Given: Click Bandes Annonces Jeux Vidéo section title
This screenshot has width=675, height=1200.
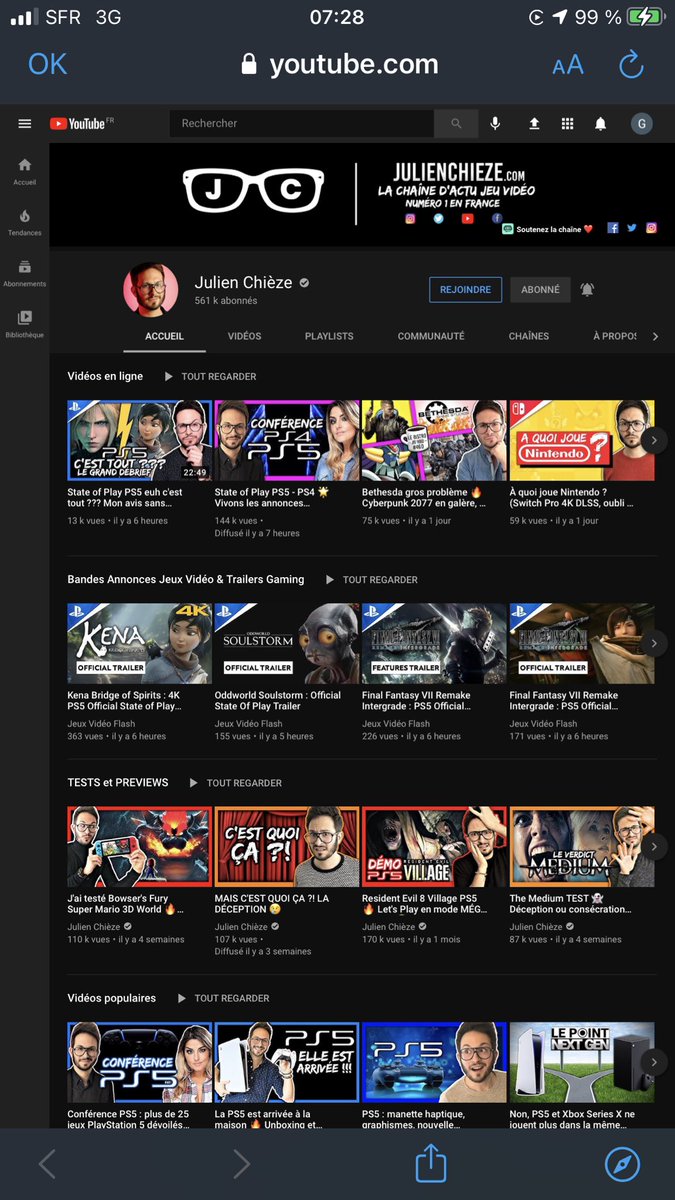Looking at the screenshot, I should (186, 580).
